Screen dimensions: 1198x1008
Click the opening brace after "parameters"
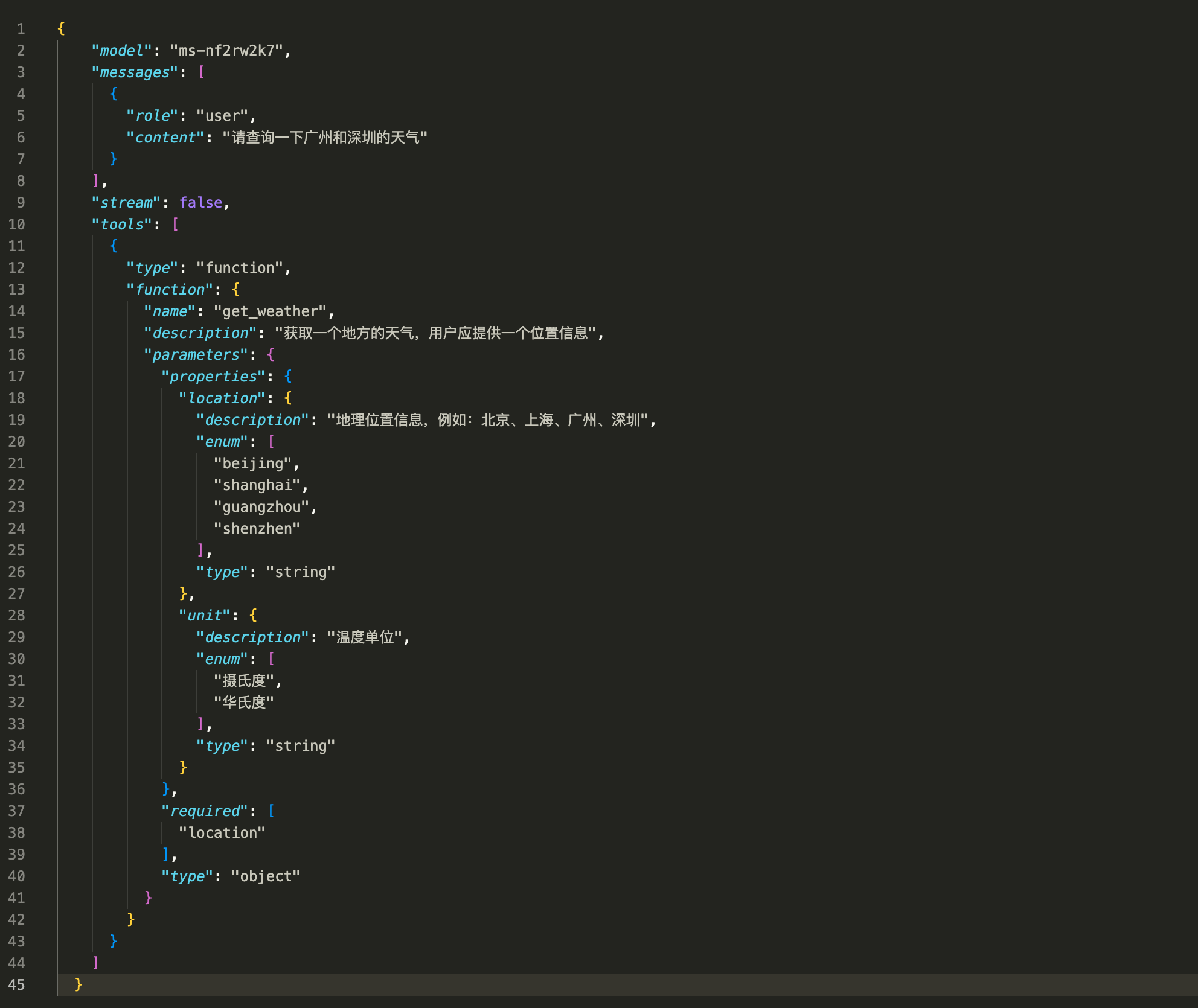click(x=271, y=355)
